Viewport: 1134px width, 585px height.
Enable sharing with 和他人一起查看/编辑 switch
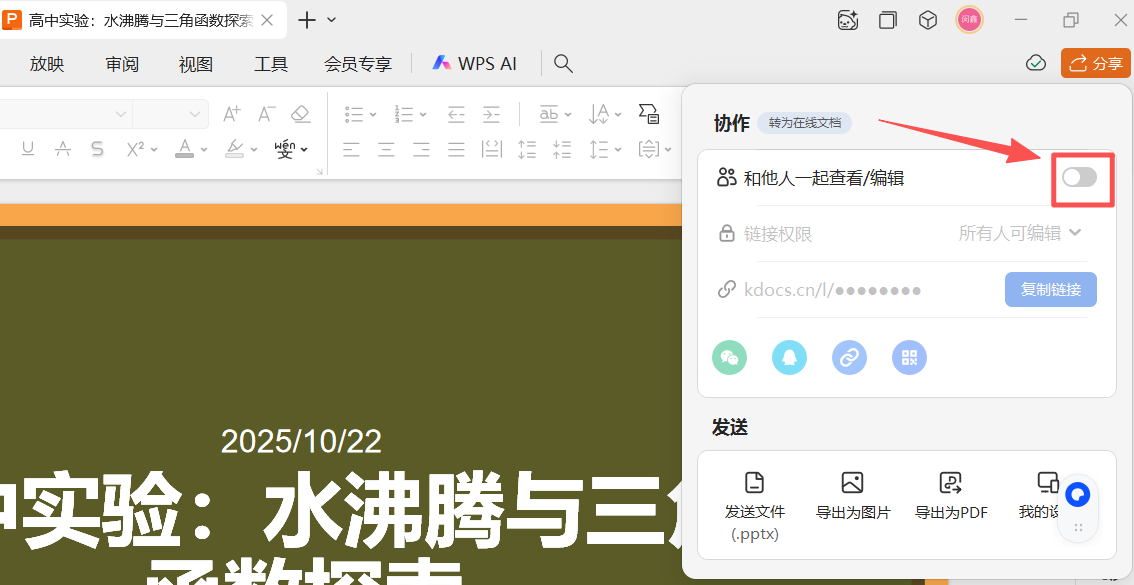(x=1081, y=176)
